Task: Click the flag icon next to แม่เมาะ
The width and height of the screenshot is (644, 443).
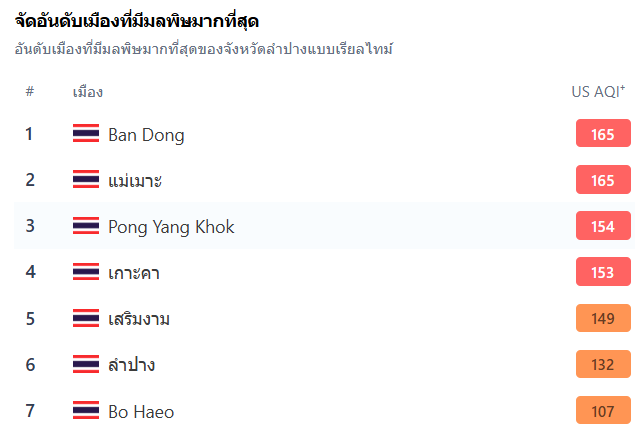Action: (86, 179)
